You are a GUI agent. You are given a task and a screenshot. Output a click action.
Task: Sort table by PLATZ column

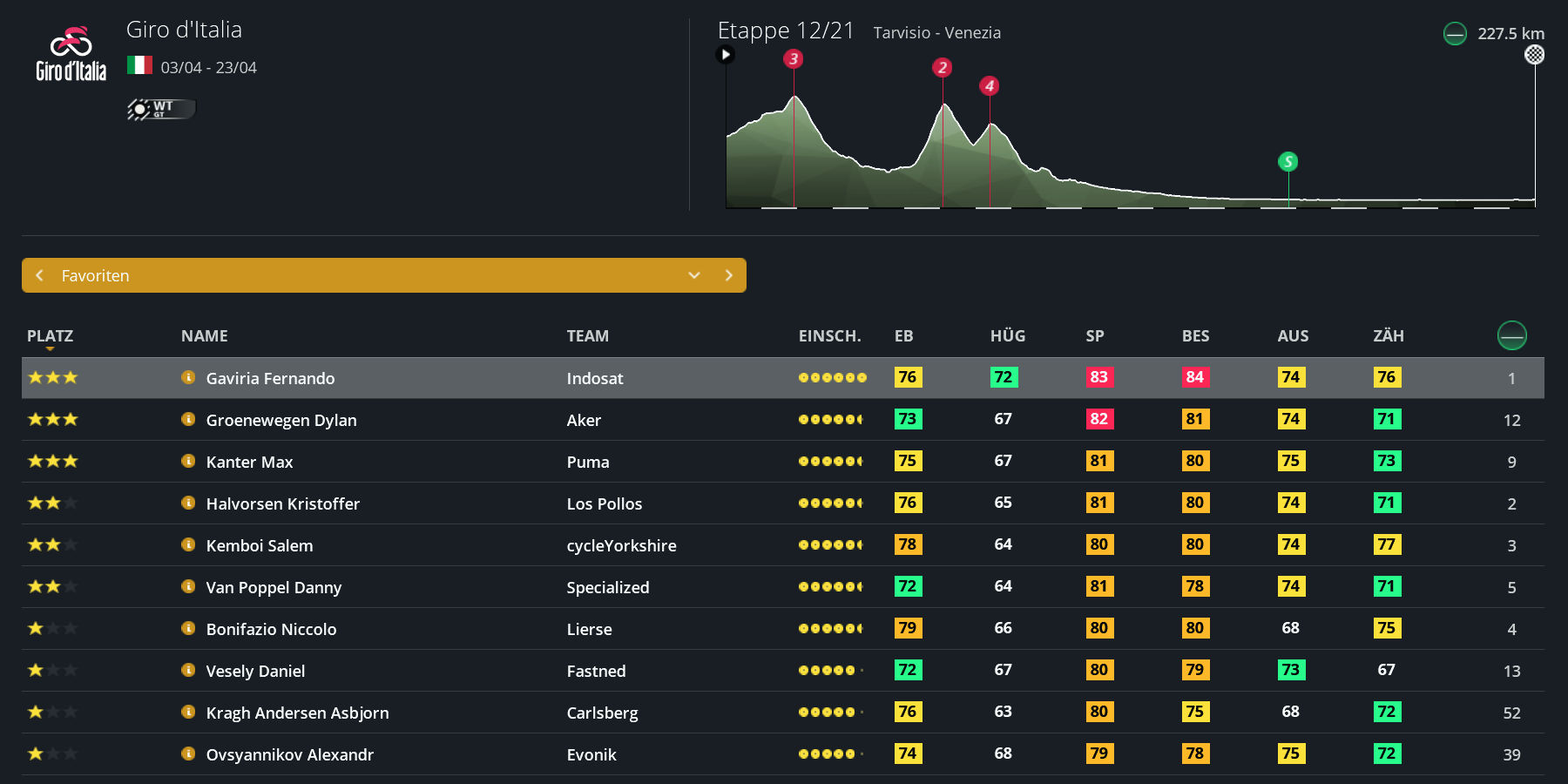[x=50, y=336]
